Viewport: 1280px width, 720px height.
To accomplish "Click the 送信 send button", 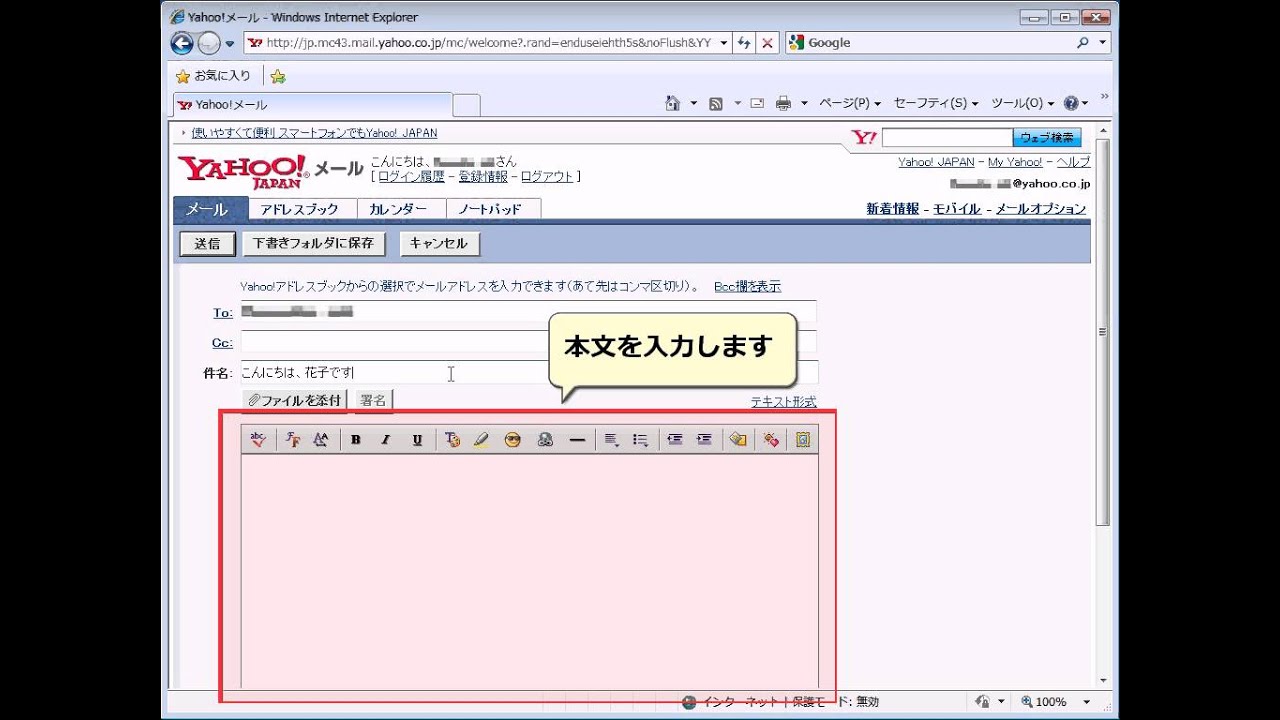I will (207, 244).
